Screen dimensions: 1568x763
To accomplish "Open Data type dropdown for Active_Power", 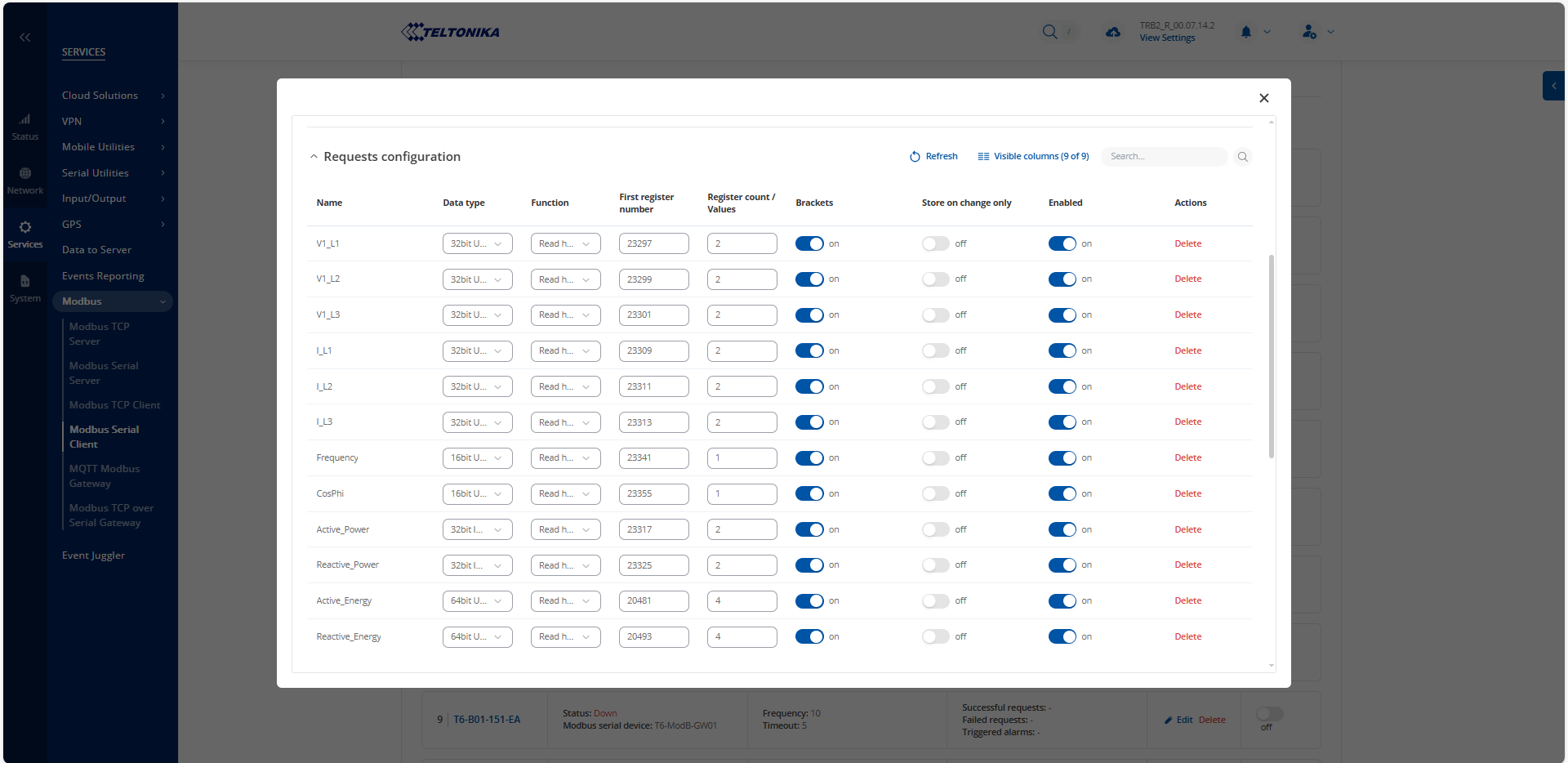I will click(477, 530).
